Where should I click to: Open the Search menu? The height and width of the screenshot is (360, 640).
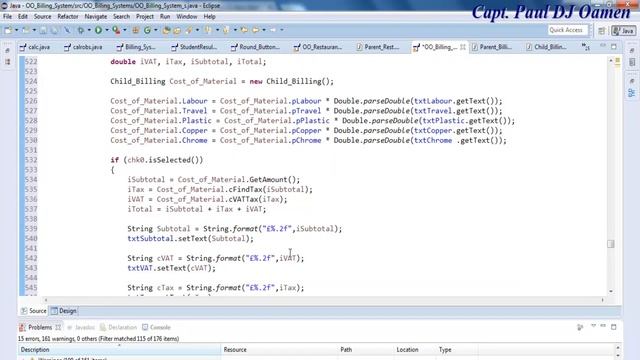(x=121, y=16)
